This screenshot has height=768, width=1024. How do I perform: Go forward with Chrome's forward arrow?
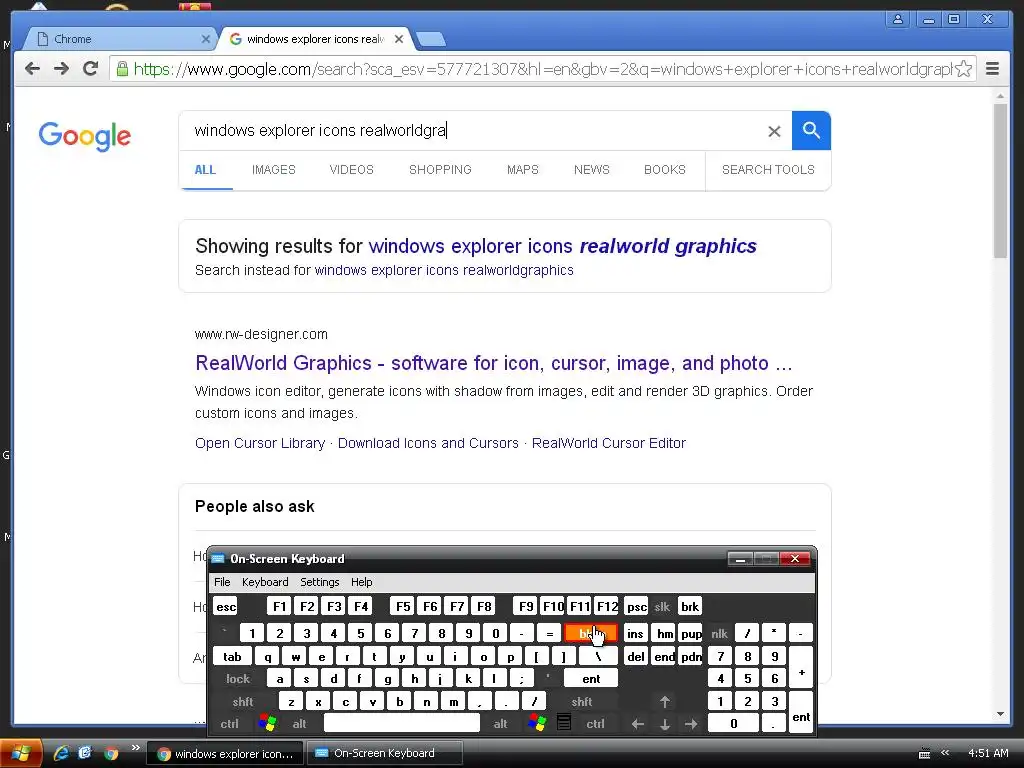61,69
